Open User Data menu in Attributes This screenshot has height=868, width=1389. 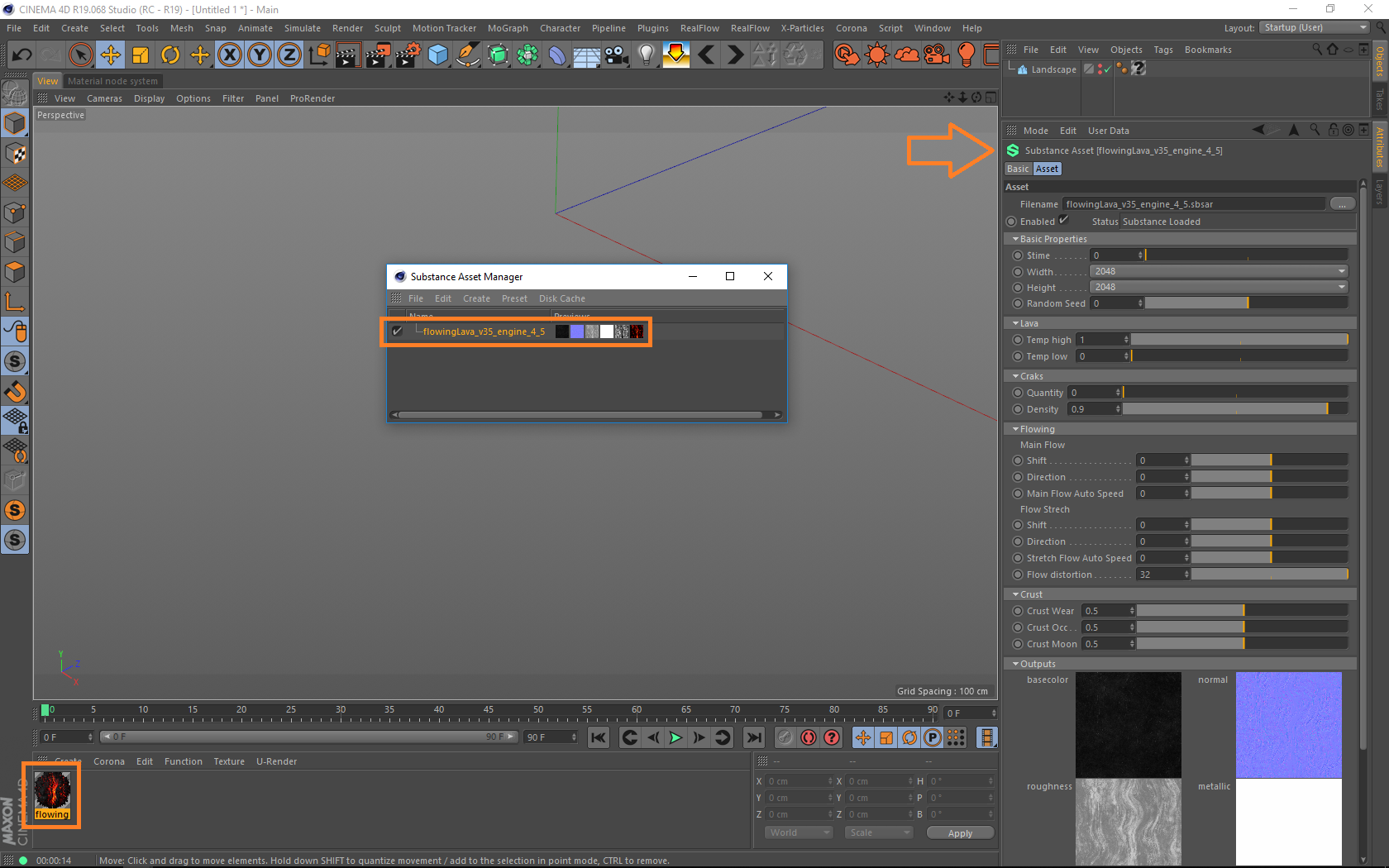[1108, 131]
